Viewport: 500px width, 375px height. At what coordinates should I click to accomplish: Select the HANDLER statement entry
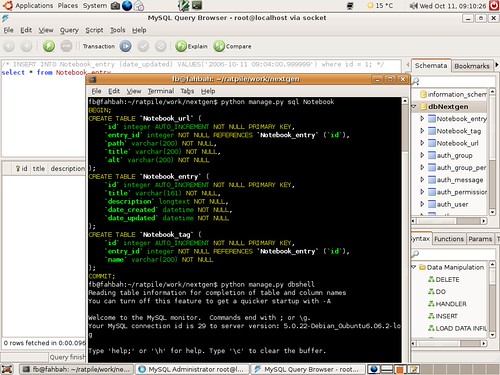point(447,304)
